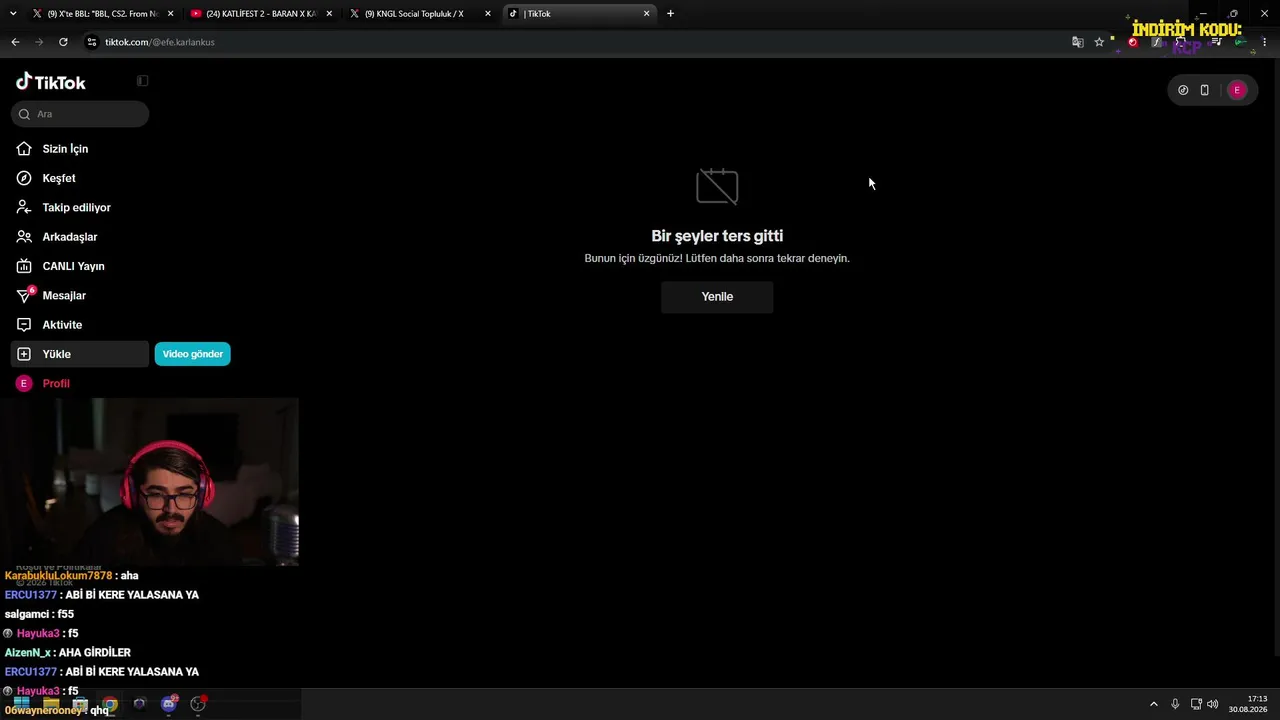The image size is (1280, 720).
Task: Click the Video gönder button
Action: [x=192, y=354]
